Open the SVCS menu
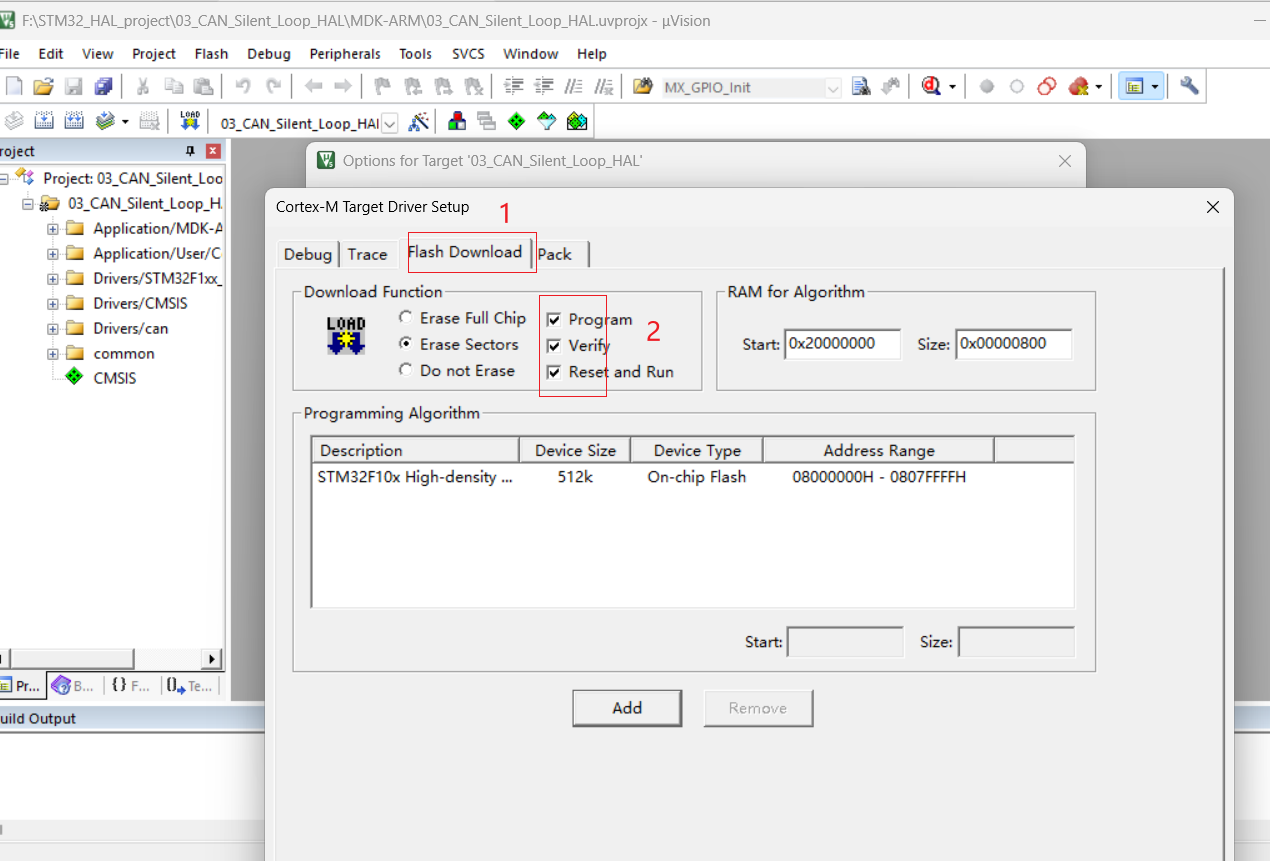 468,54
